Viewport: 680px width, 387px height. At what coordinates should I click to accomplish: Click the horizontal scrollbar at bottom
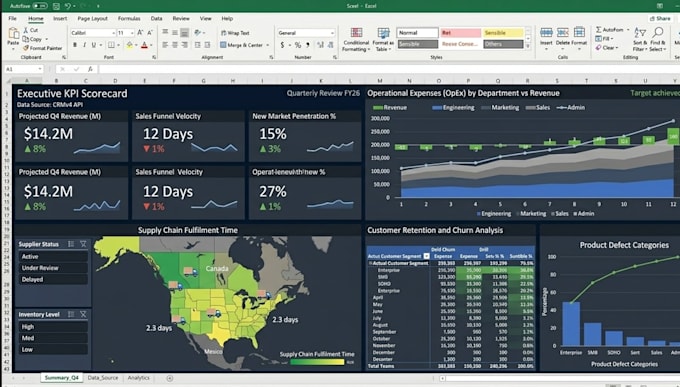tap(559, 378)
